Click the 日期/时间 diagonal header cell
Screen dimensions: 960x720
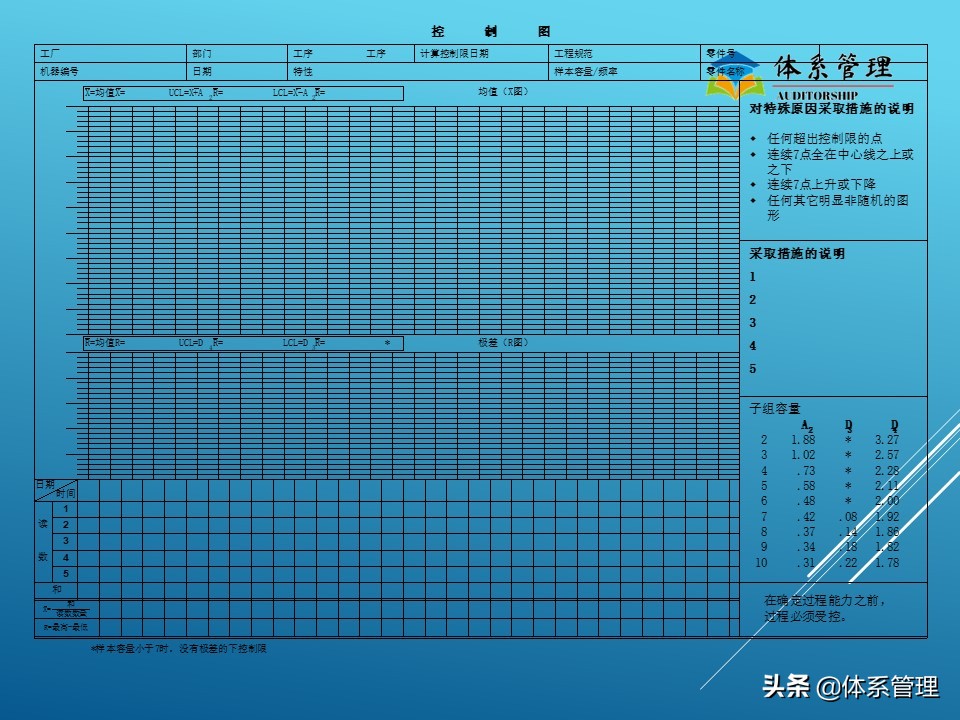(56, 489)
